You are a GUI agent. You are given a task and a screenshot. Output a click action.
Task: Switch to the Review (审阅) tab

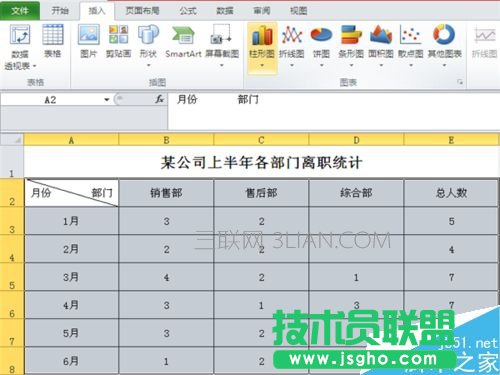coord(262,11)
